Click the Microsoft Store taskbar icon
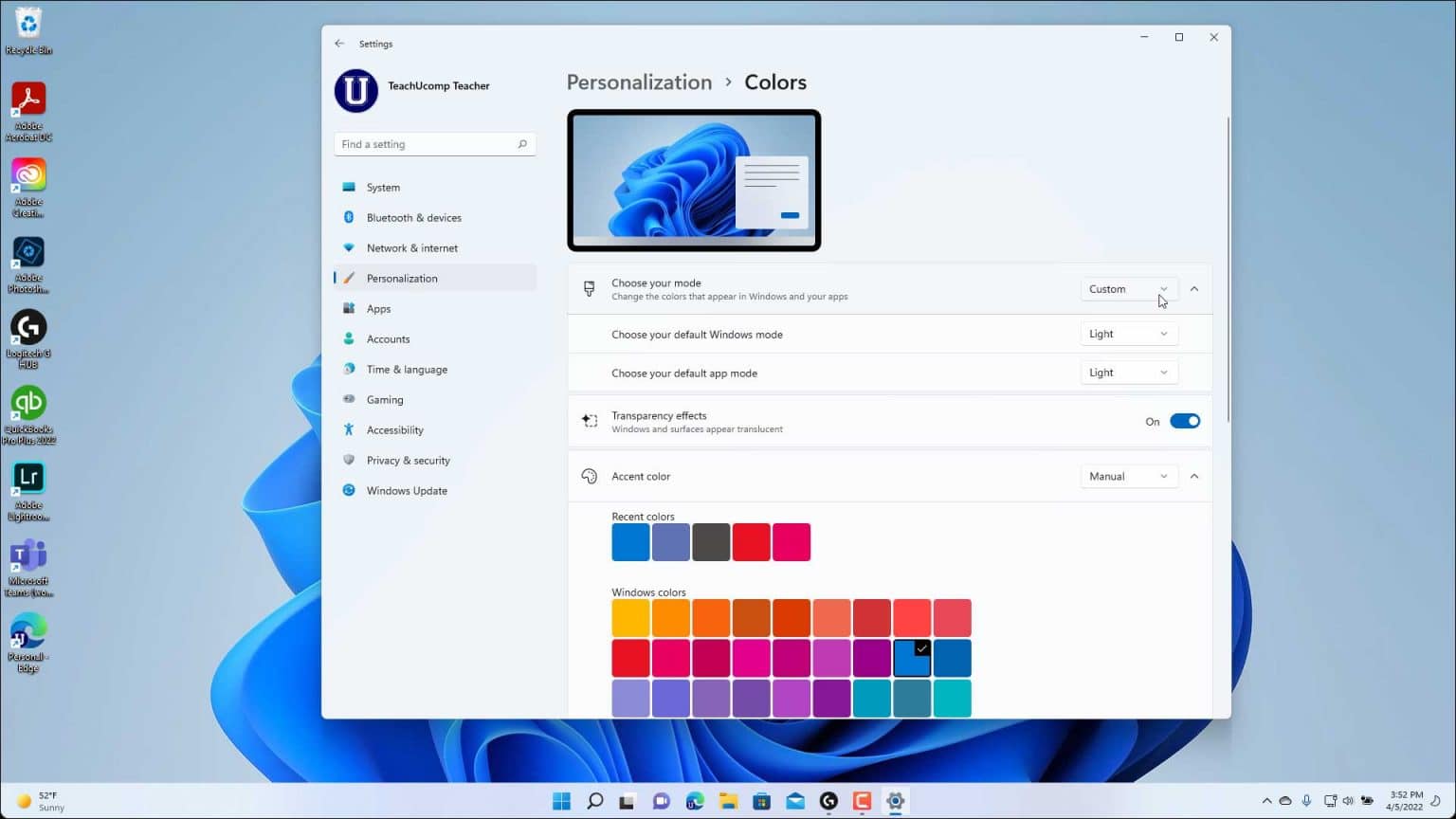The height and width of the screenshot is (819, 1456). (761, 801)
